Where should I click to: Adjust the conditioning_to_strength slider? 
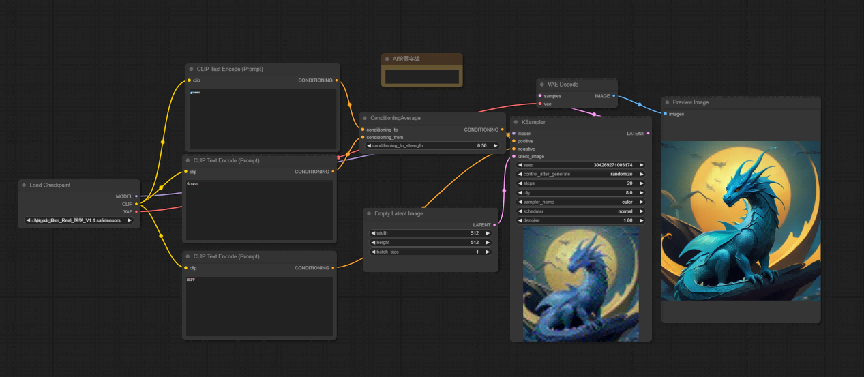(x=433, y=146)
